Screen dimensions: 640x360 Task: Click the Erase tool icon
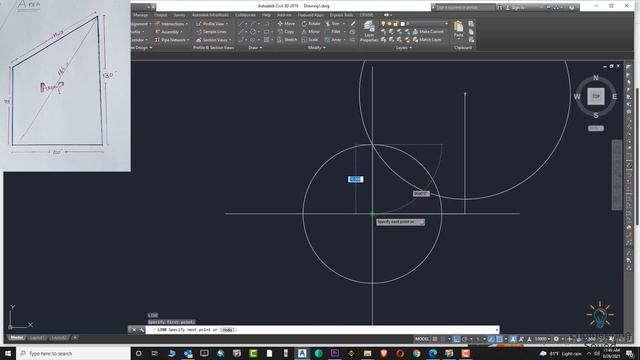pyautogui.click(x=353, y=24)
